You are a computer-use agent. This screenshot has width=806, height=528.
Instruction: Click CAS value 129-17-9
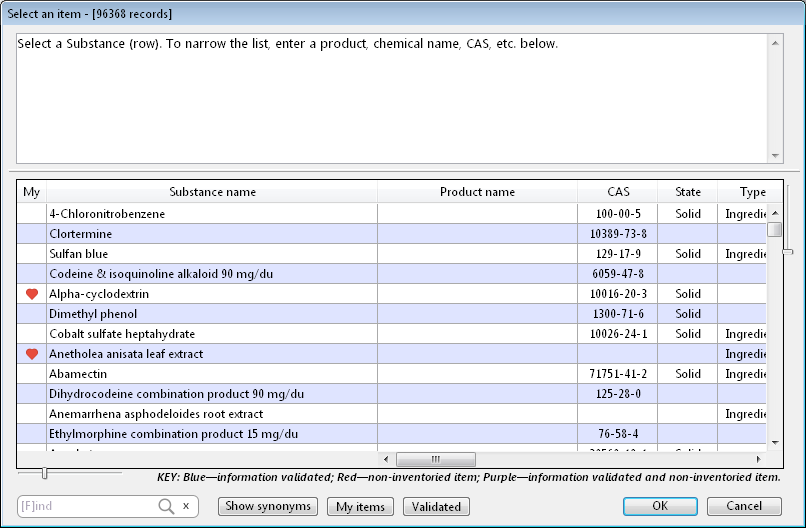tap(618, 254)
